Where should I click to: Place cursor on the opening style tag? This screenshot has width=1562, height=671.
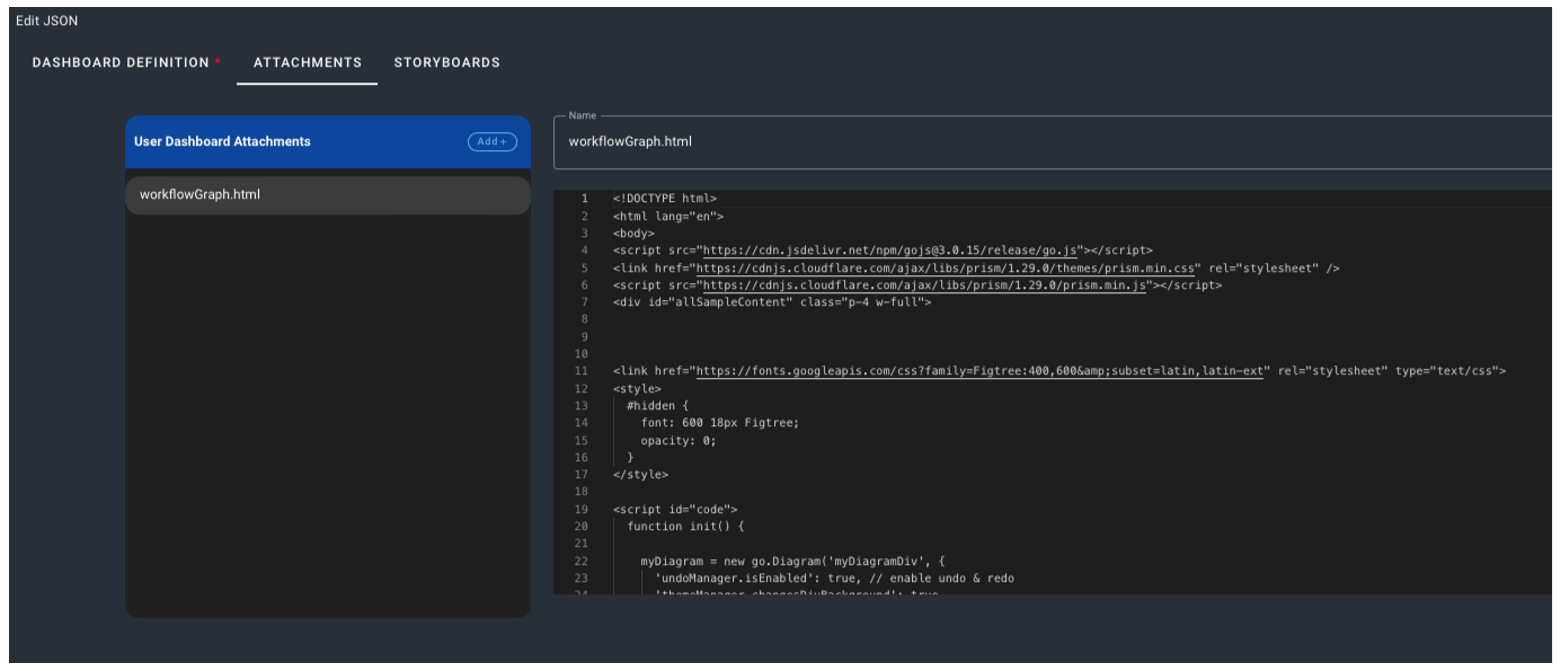click(x=637, y=388)
